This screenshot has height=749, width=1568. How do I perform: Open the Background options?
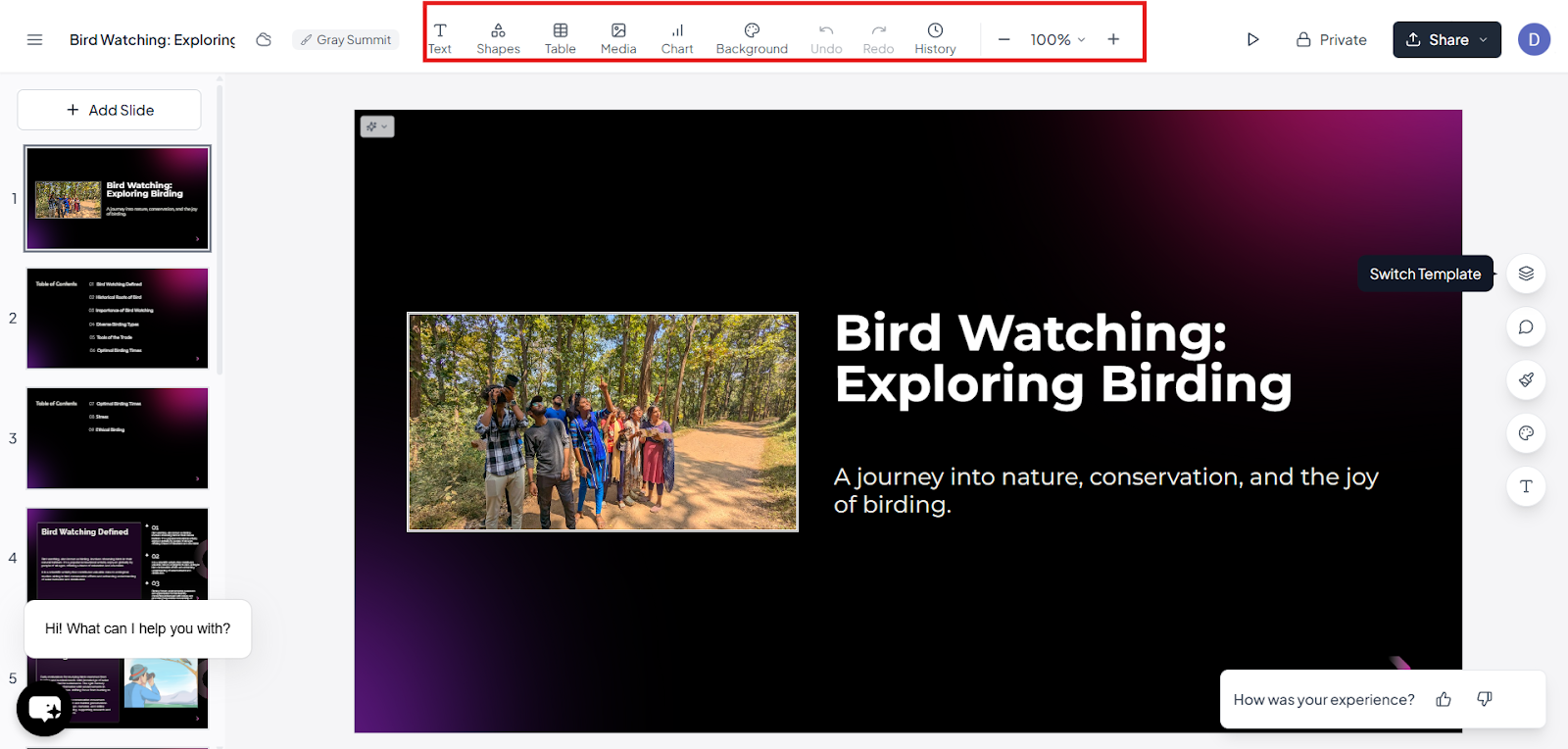pyautogui.click(x=752, y=39)
